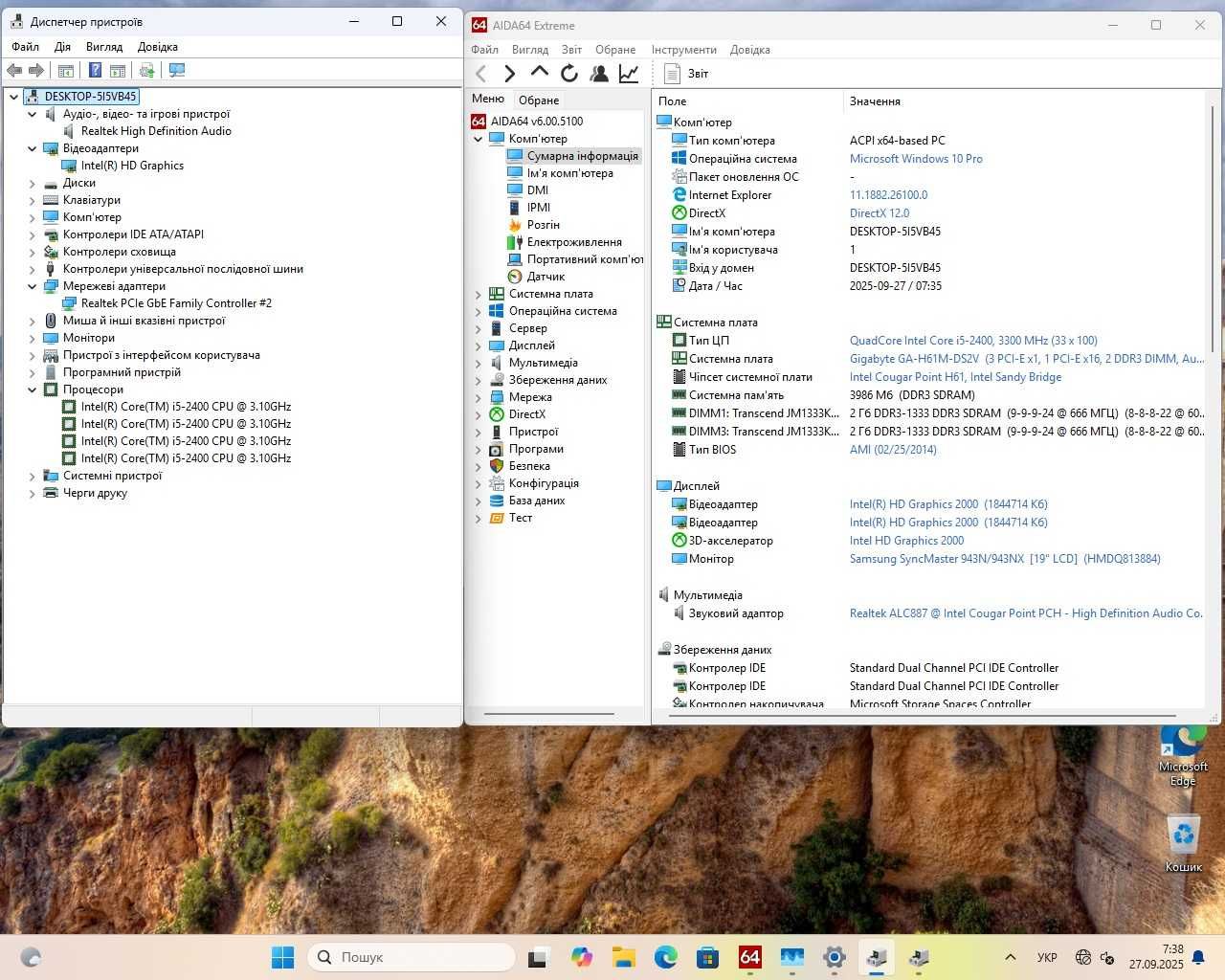Click QuadCore Intel Core i5-2400 link
Viewport: 1225px width, 980px height.
[x=973, y=341]
